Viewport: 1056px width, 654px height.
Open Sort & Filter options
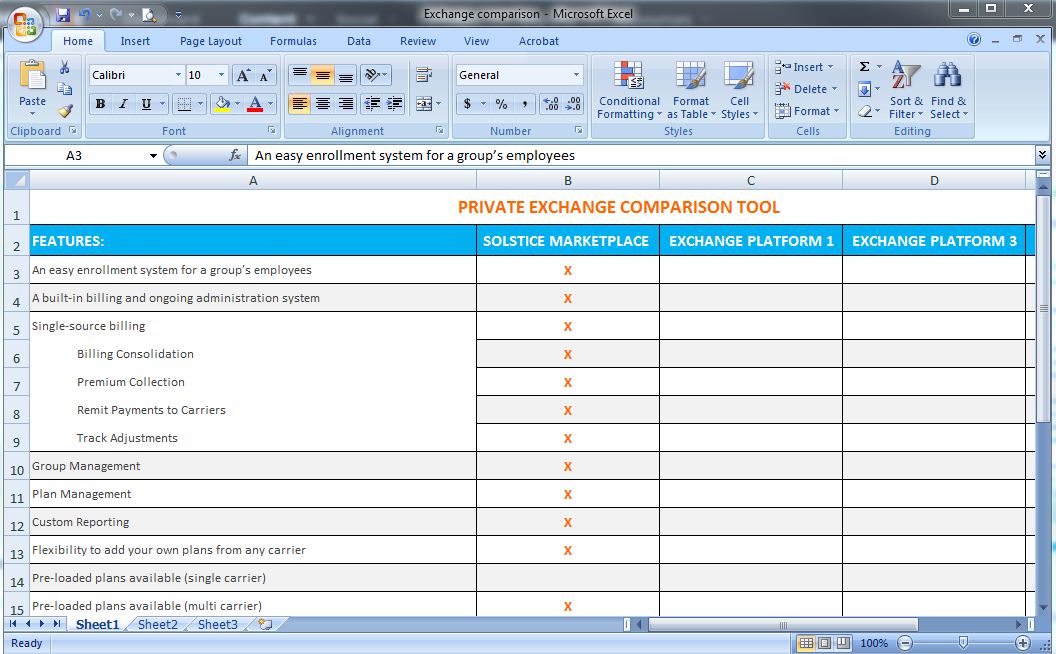(906, 90)
